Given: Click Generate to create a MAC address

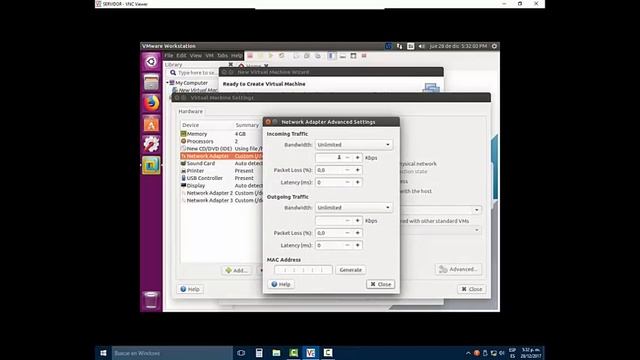Looking at the screenshot, I should tap(351, 270).
